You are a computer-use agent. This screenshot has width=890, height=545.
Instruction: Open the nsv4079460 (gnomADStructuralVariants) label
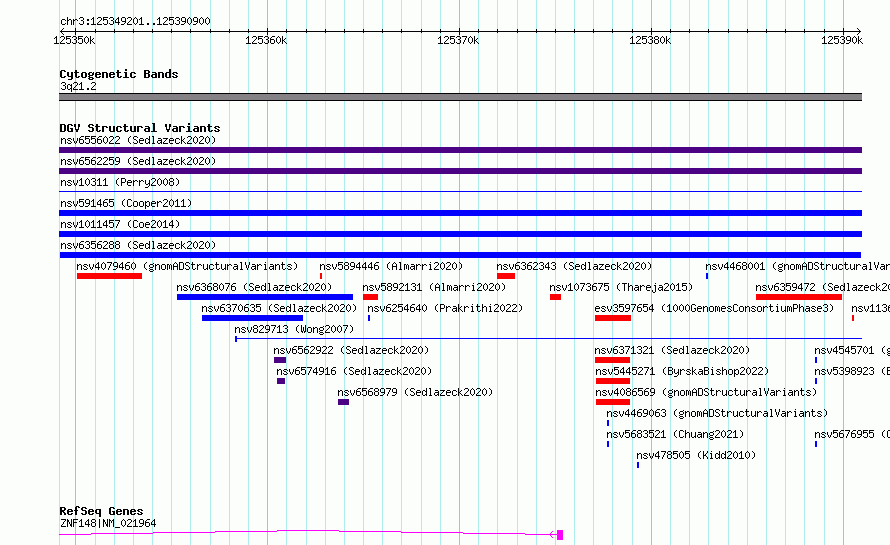[187, 266]
